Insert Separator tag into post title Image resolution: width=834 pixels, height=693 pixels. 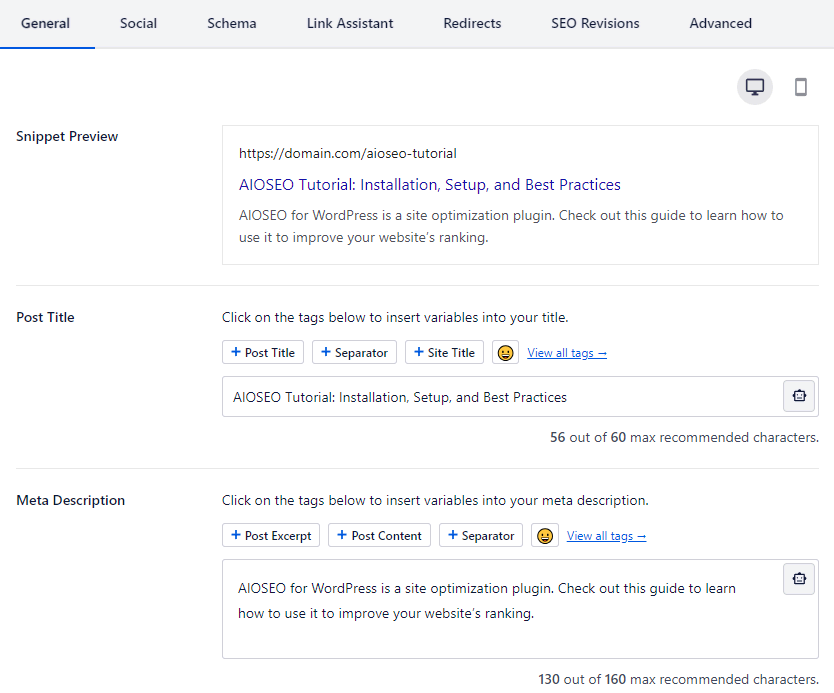pyautogui.click(x=354, y=353)
